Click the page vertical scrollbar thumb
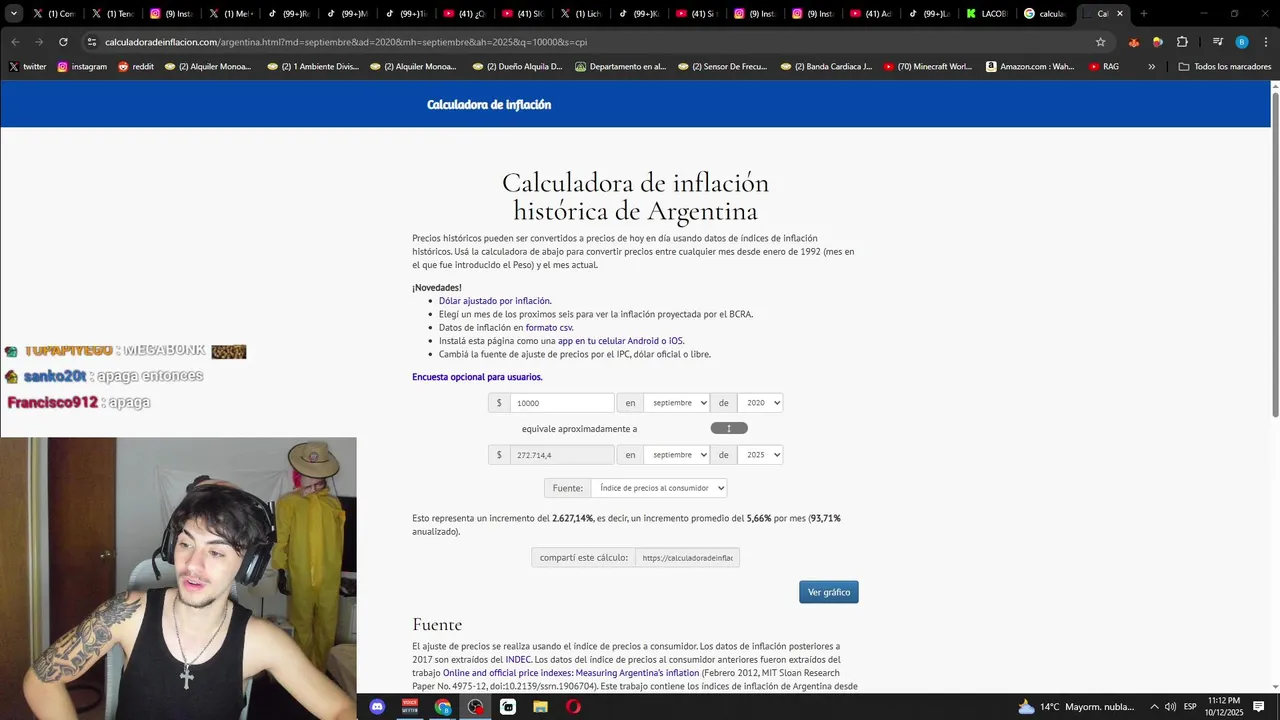 [1275, 255]
